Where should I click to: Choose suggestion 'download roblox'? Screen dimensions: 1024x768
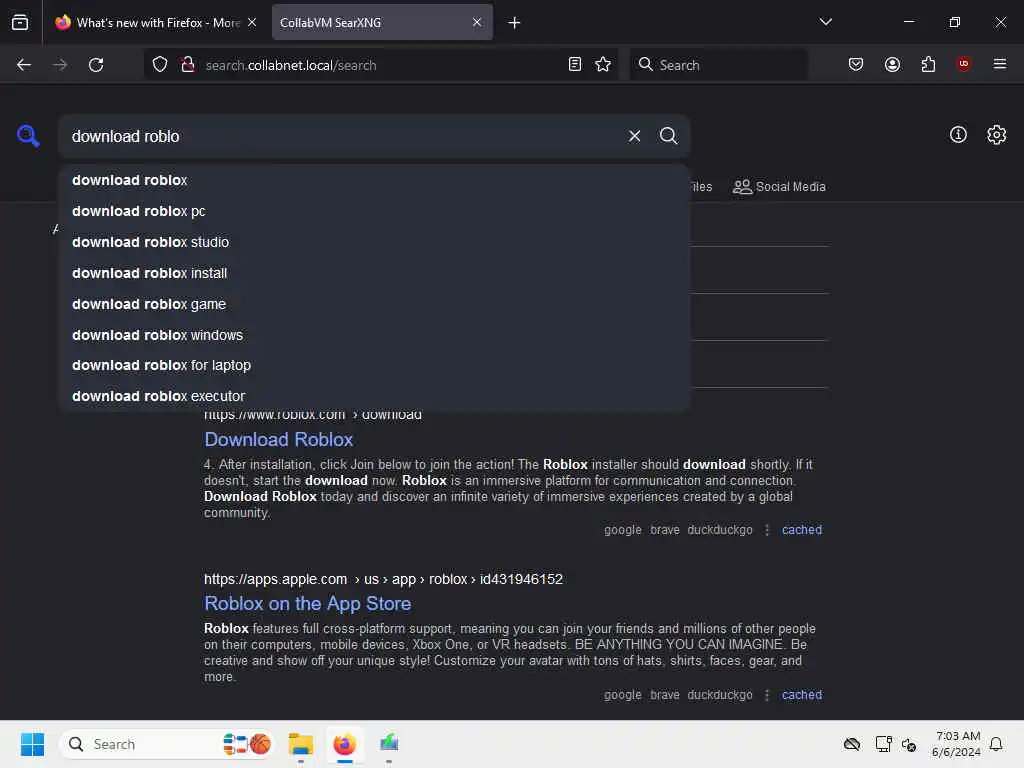[x=374, y=180]
